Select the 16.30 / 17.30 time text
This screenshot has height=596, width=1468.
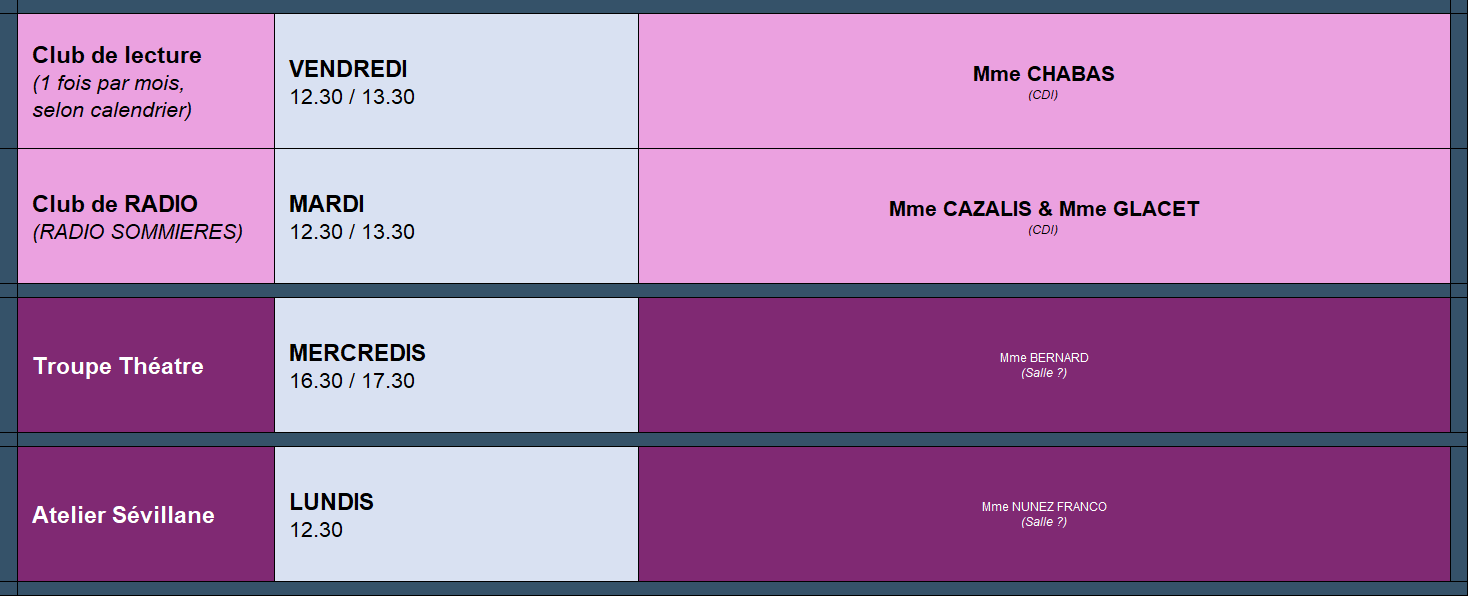pyautogui.click(x=352, y=381)
